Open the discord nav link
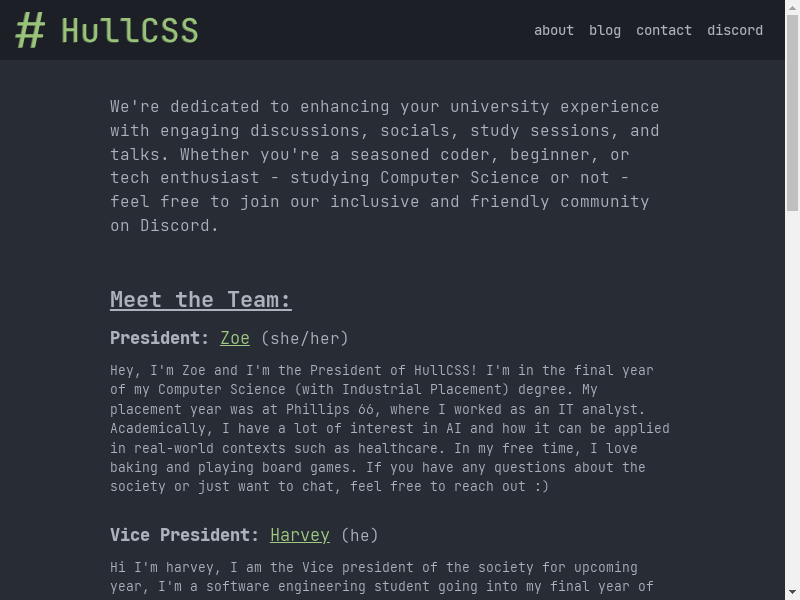 (735, 30)
